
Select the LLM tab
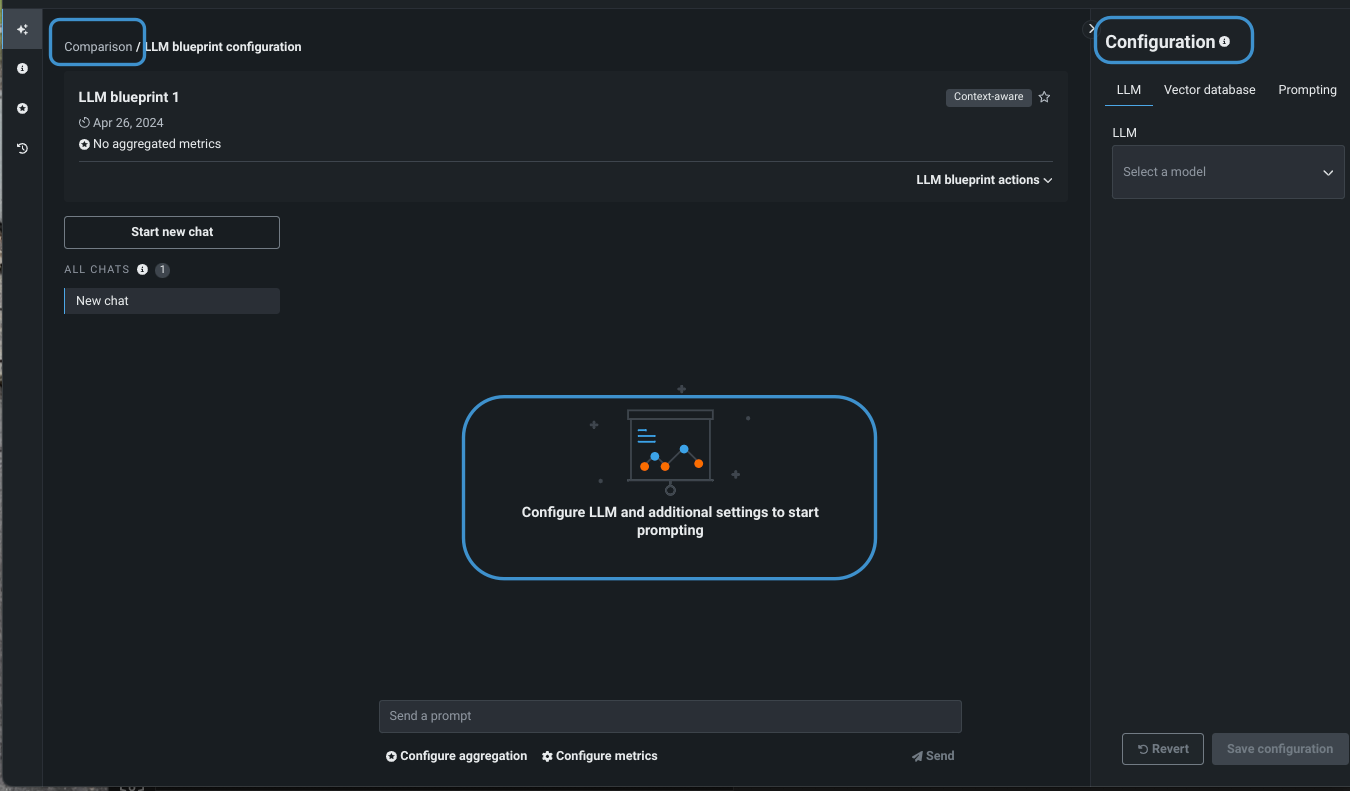click(1128, 90)
